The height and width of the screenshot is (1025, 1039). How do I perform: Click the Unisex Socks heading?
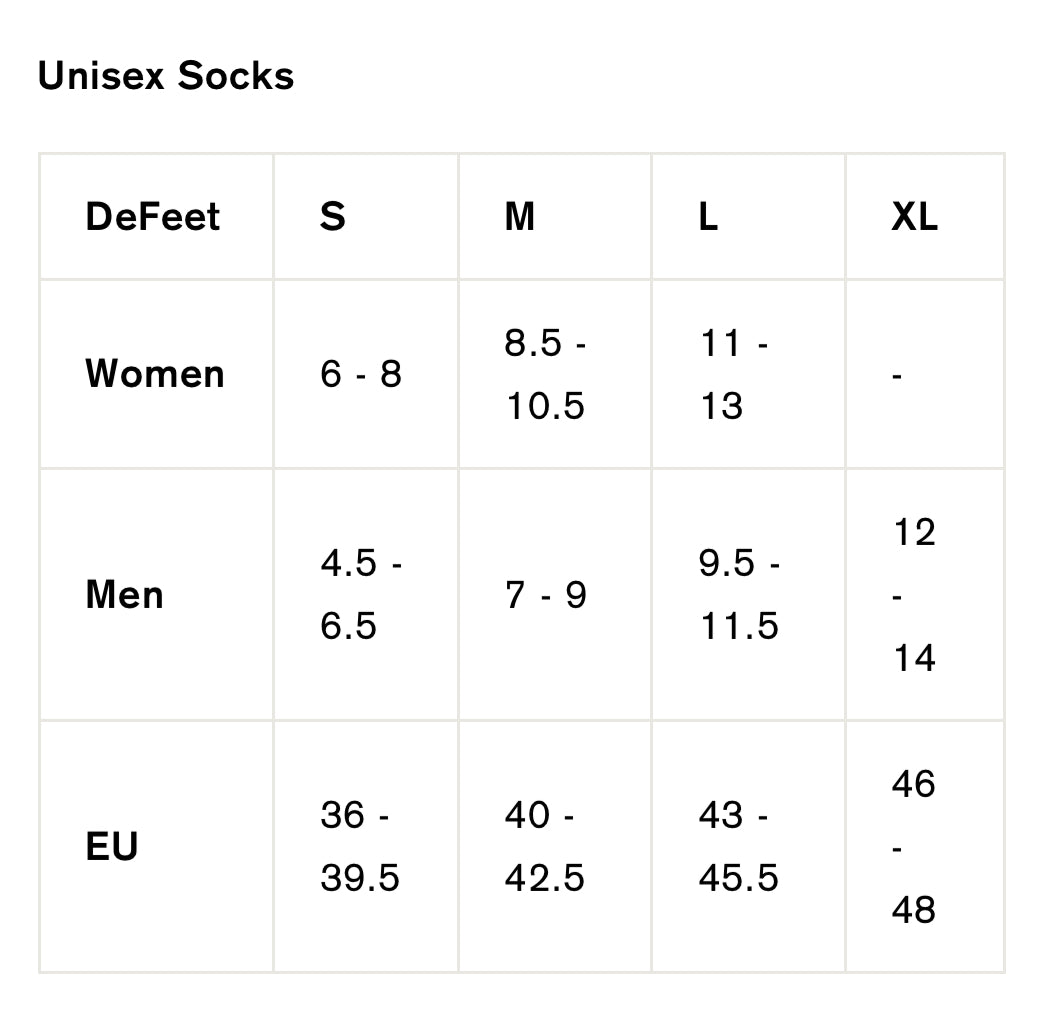click(166, 76)
